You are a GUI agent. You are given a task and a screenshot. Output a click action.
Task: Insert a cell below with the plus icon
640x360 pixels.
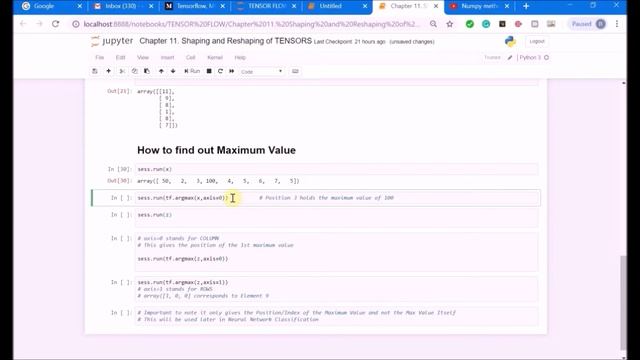(x=109, y=71)
